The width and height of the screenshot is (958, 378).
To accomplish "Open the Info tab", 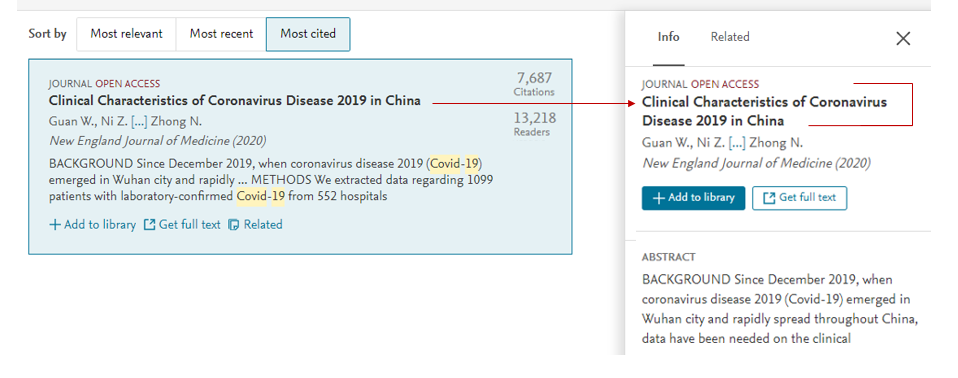I will [x=668, y=37].
